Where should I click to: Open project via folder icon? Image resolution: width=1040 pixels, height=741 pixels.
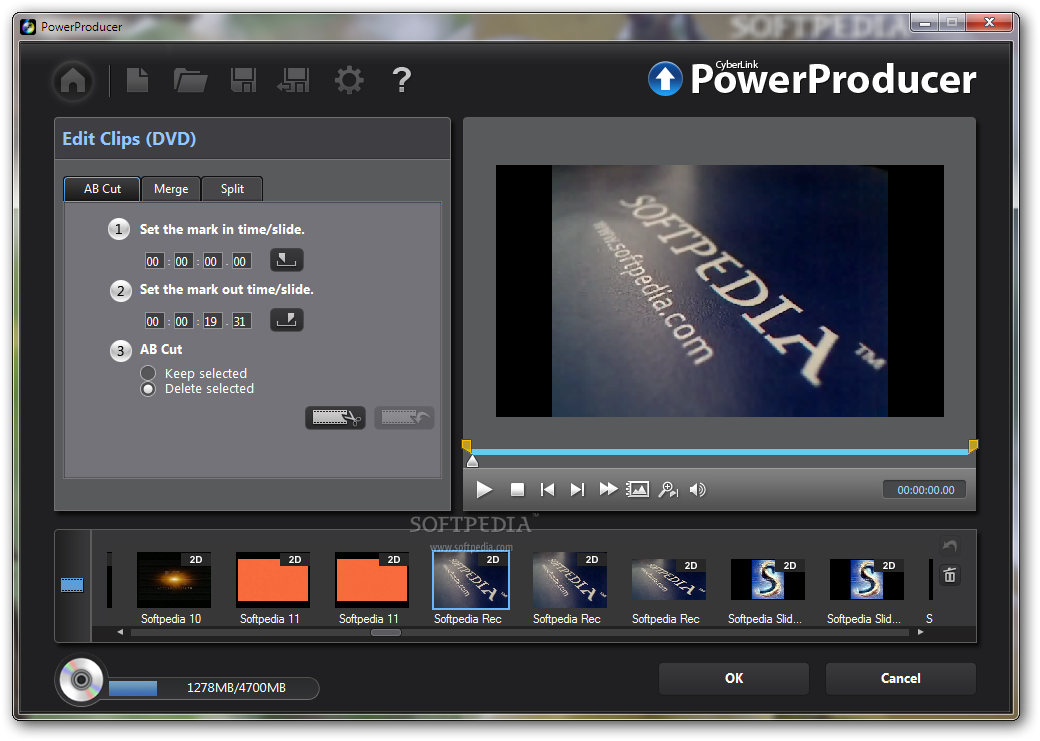(190, 80)
